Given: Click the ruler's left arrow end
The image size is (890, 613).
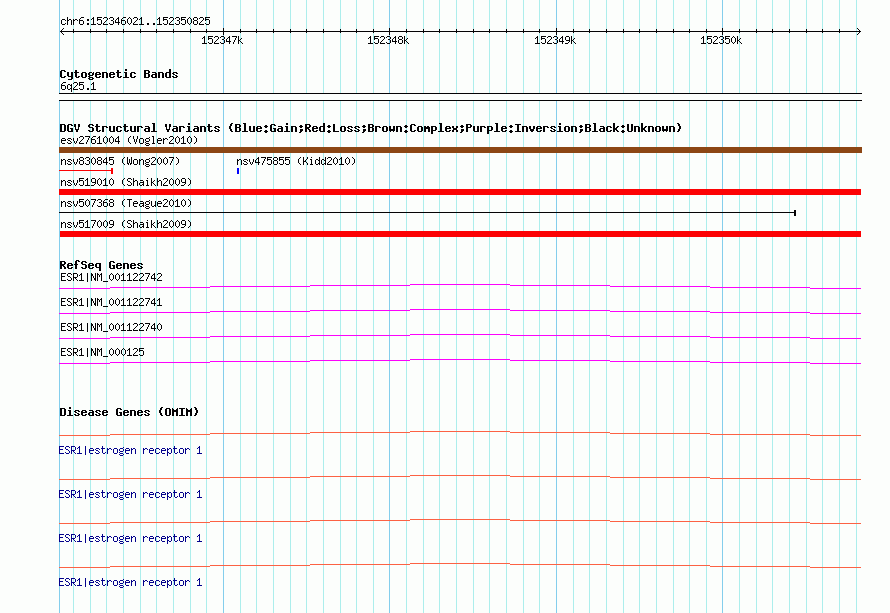Looking at the screenshot, I should (x=62, y=32).
